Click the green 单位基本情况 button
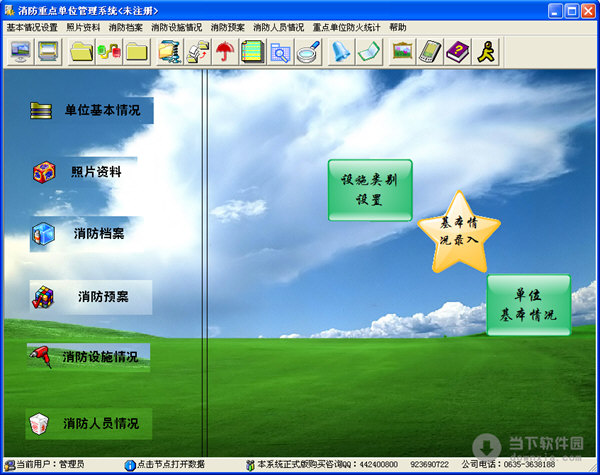Image resolution: width=600 pixels, height=475 pixels. click(529, 305)
